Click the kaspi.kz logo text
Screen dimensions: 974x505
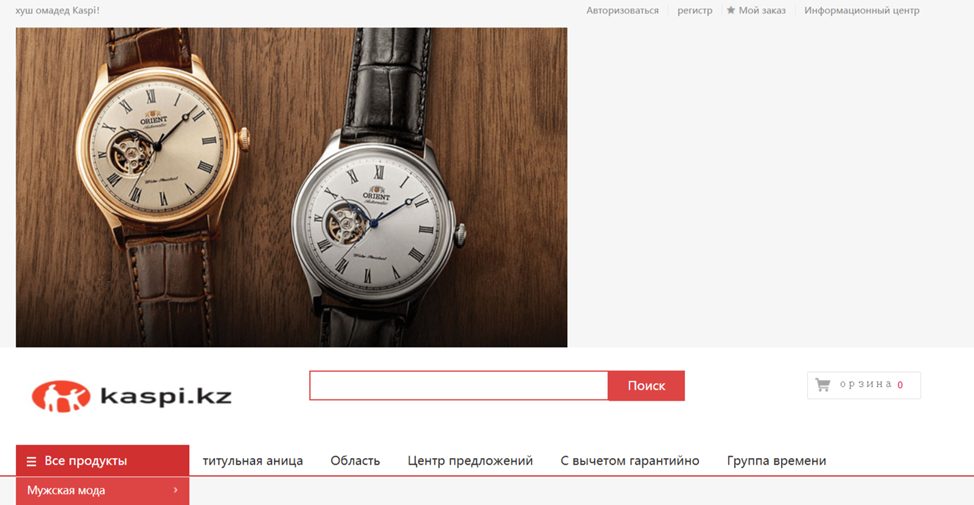(166, 396)
